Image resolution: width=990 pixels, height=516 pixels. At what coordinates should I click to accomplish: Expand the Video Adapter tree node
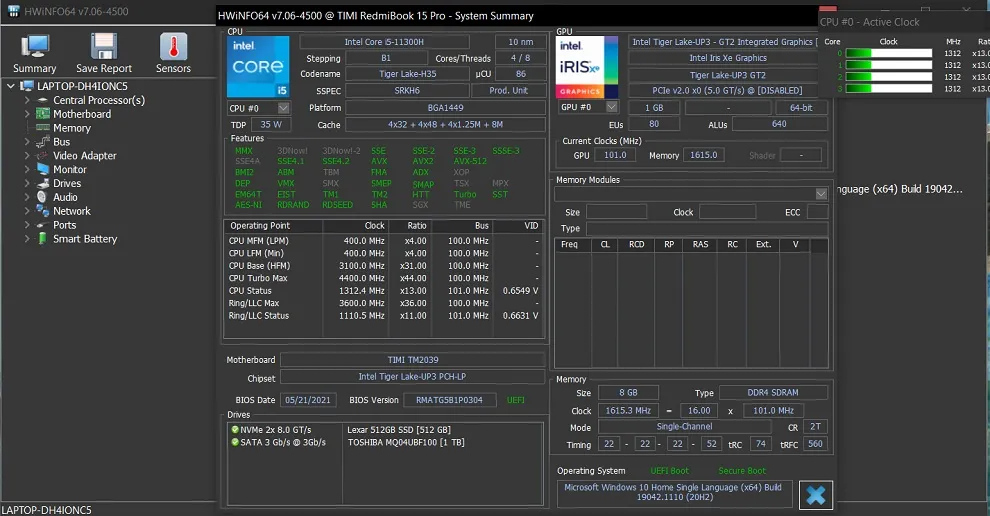coord(27,155)
